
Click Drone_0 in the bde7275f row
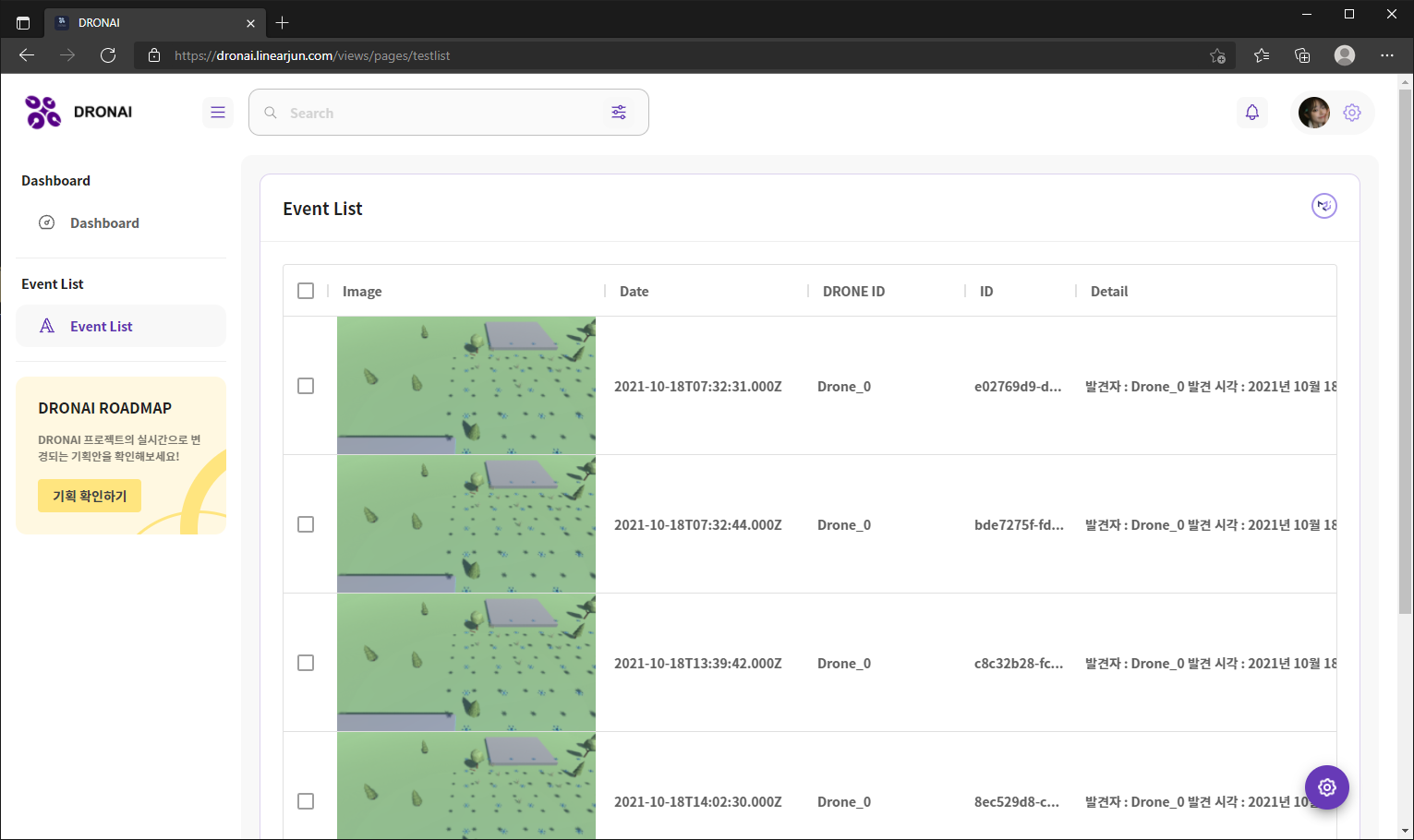point(844,524)
